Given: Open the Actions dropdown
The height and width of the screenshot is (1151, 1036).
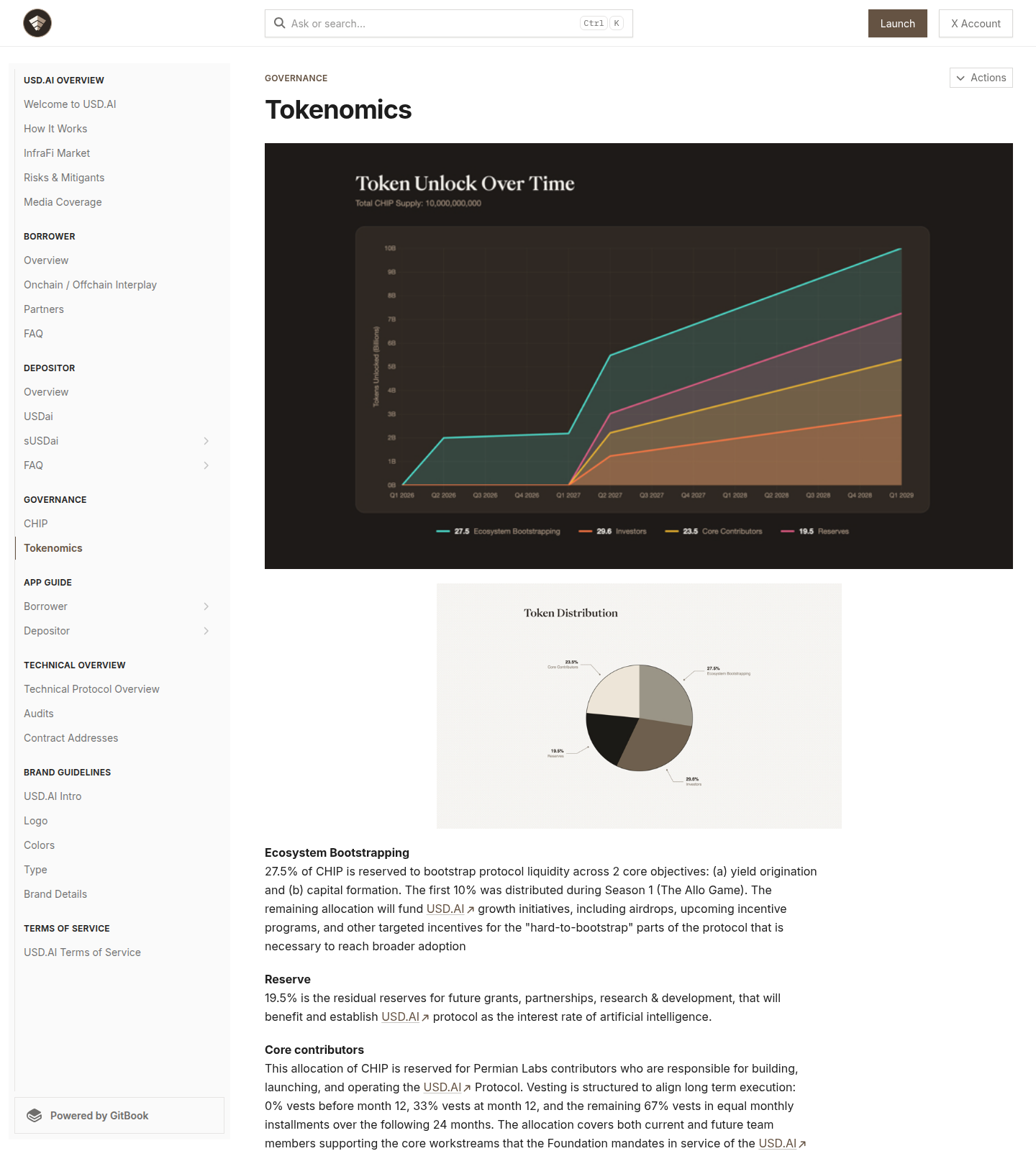Looking at the screenshot, I should [981, 78].
